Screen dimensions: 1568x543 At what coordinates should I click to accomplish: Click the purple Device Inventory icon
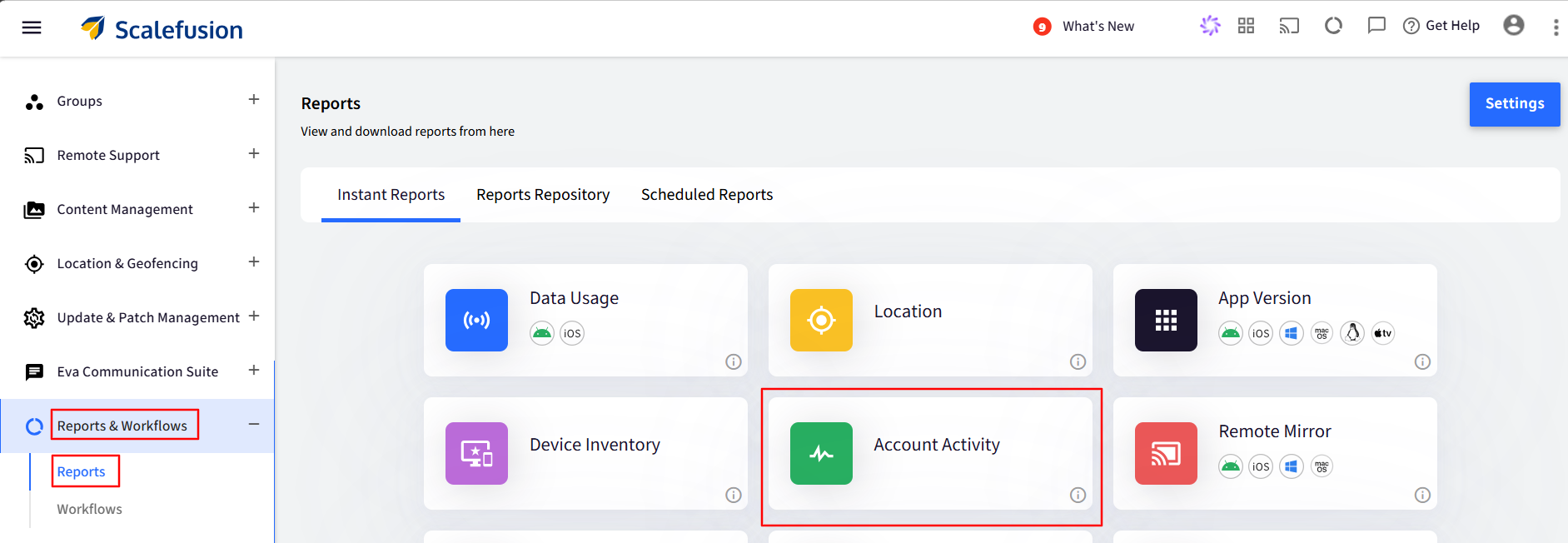476,453
